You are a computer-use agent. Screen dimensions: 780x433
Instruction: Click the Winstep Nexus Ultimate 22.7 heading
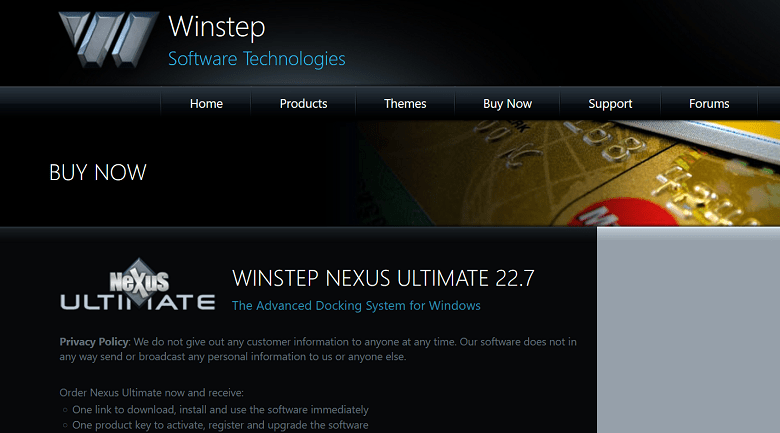(383, 278)
